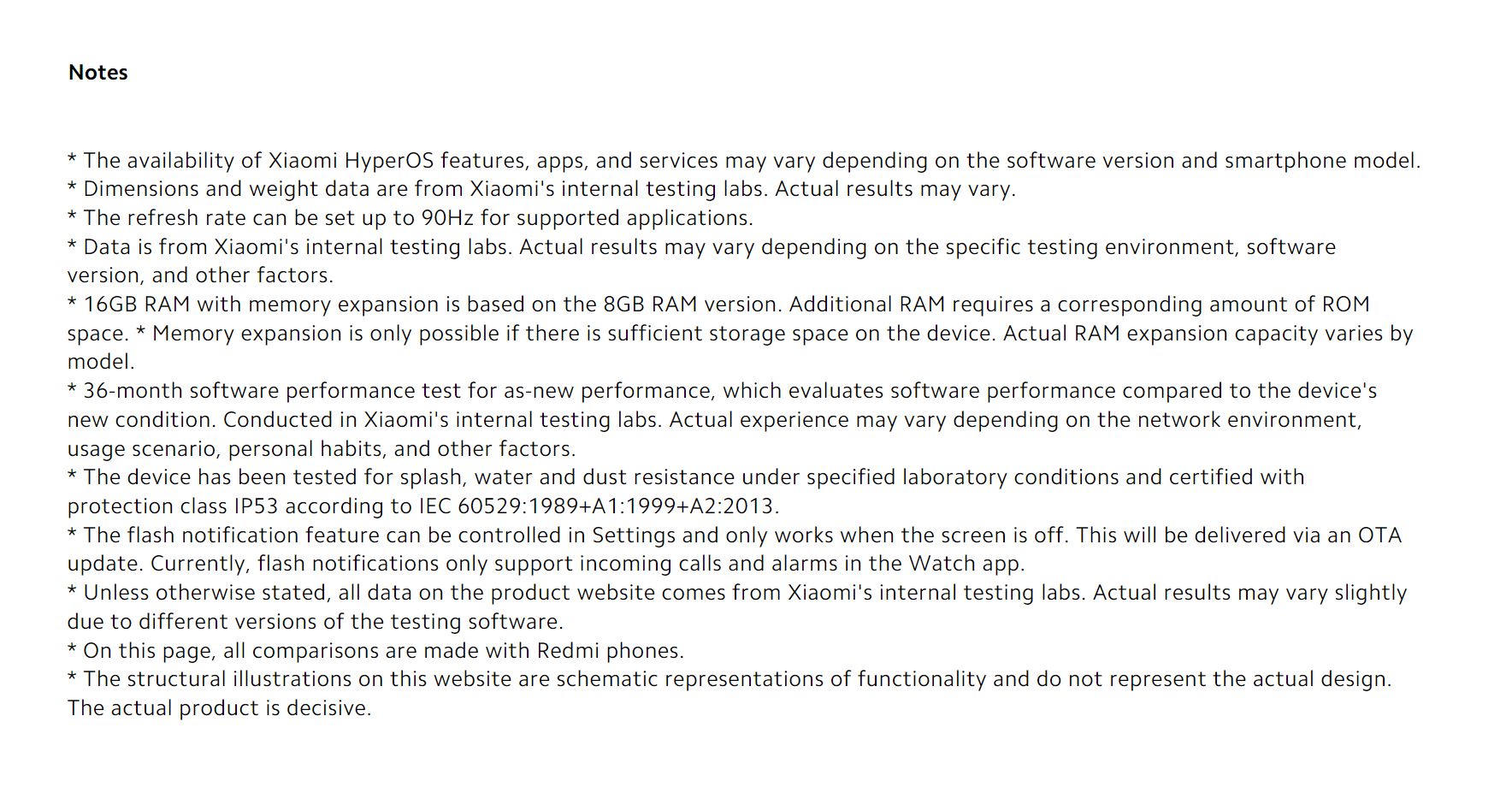This screenshot has height=787, width=1512.
Task: Click the line starting 'new condition. Conducted'
Action: pos(714,420)
